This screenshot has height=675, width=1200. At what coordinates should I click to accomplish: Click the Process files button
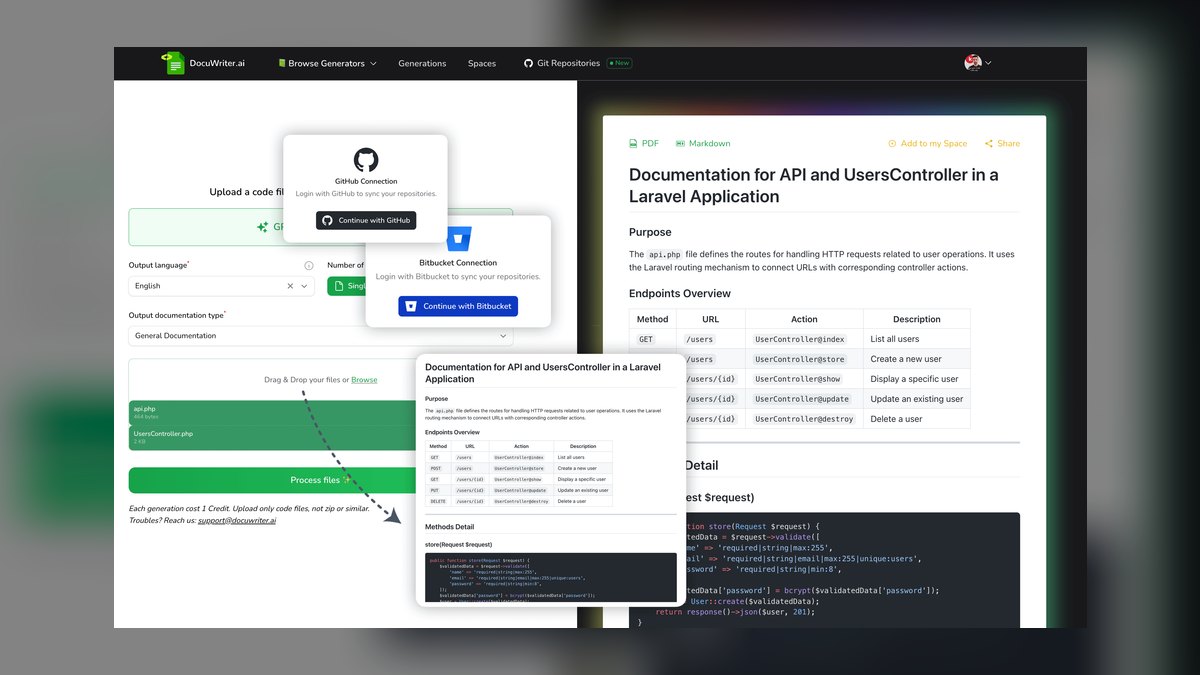tap(320, 480)
